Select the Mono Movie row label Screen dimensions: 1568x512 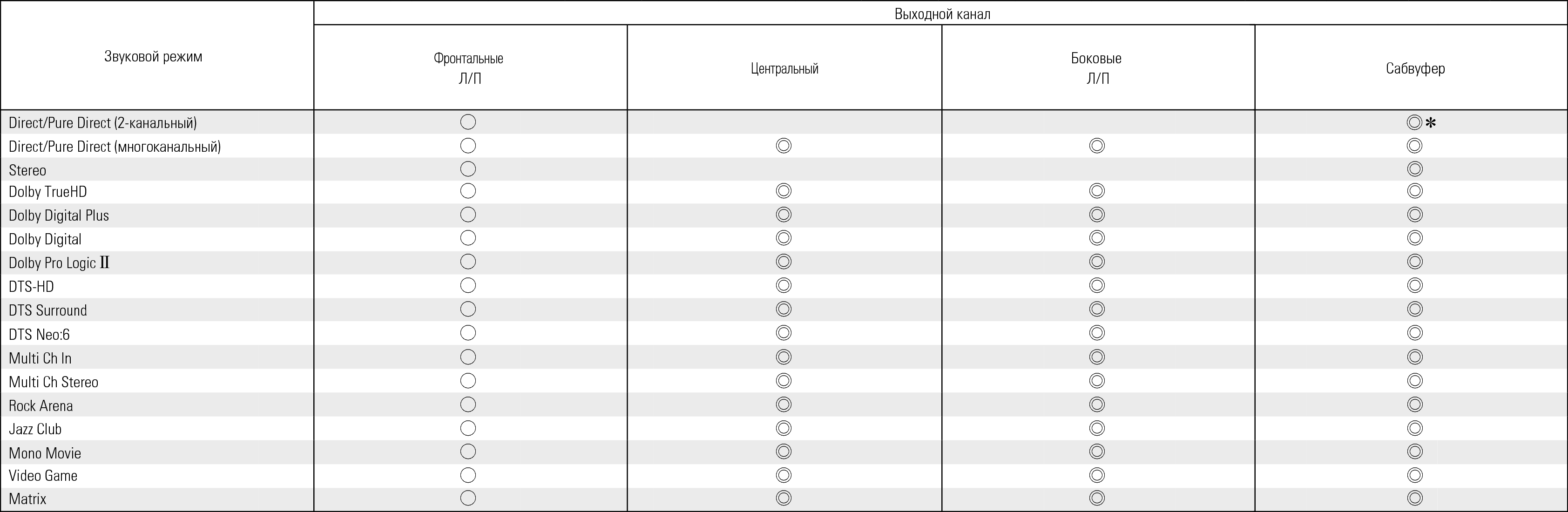coord(45,453)
